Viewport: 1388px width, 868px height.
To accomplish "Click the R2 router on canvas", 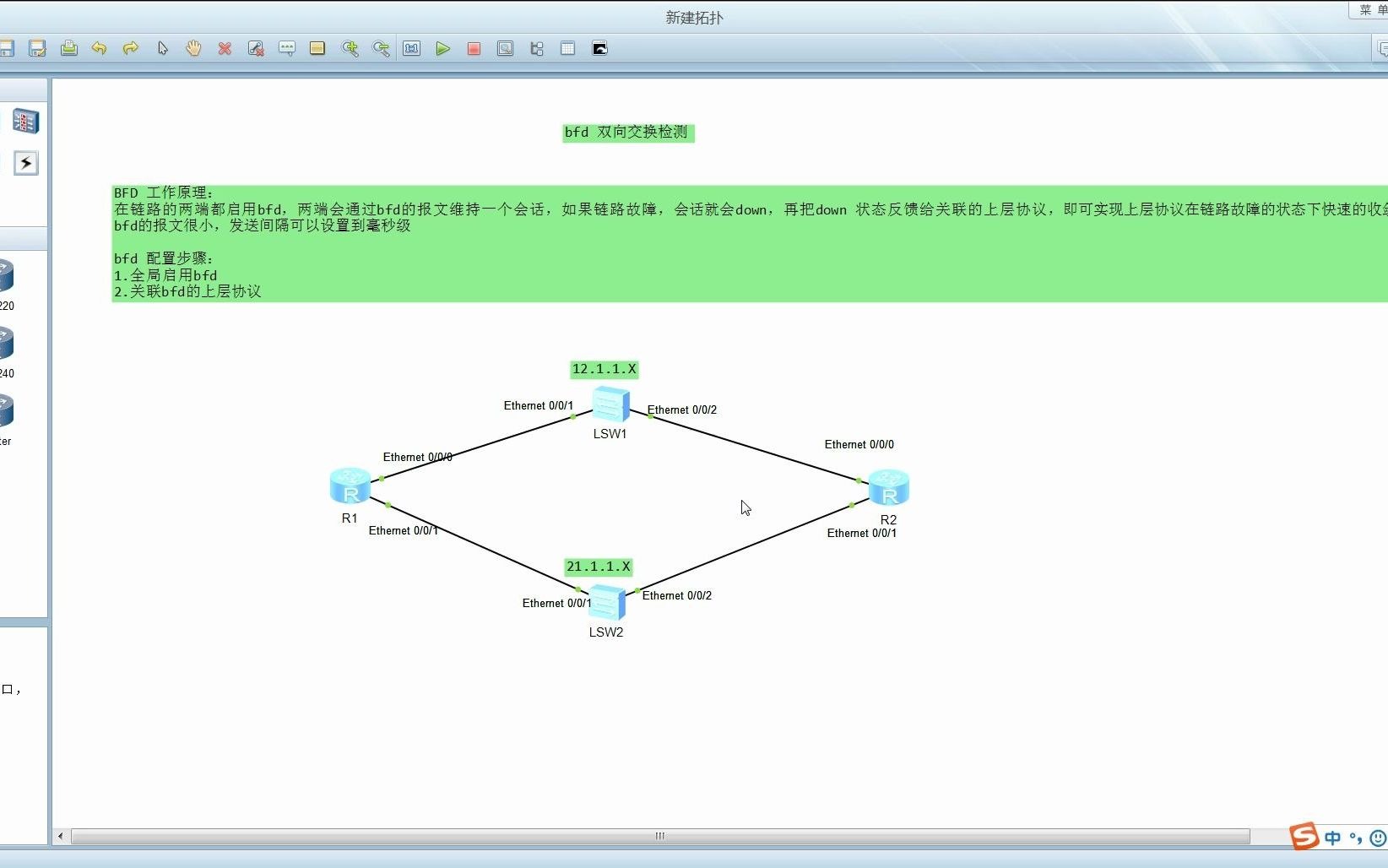I will point(889,487).
